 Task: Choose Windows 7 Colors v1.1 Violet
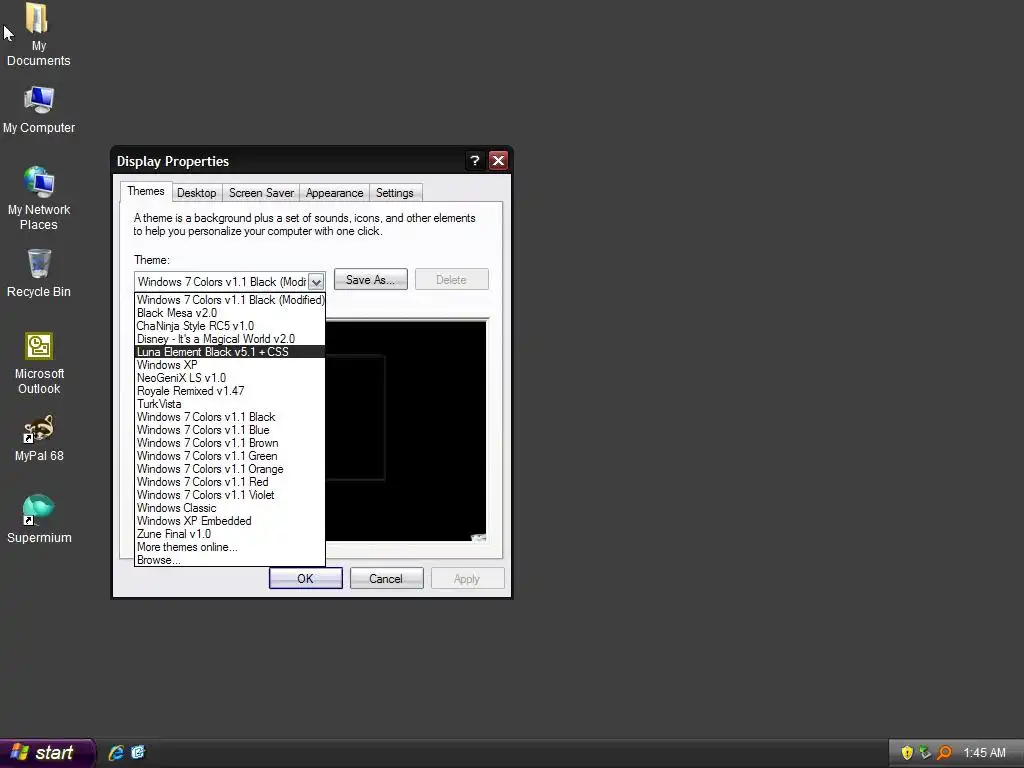[230, 495]
